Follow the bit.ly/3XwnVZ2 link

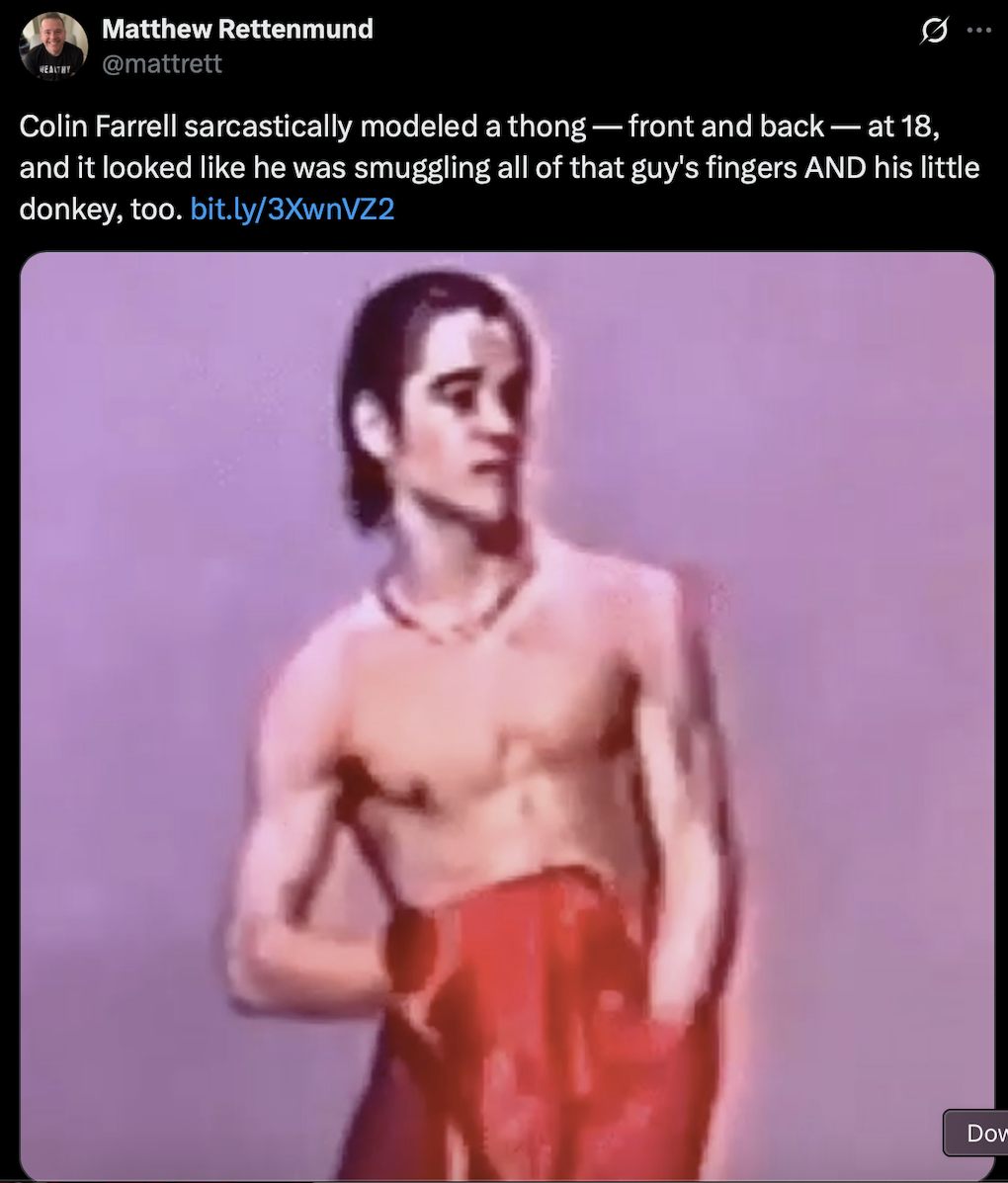[292, 209]
